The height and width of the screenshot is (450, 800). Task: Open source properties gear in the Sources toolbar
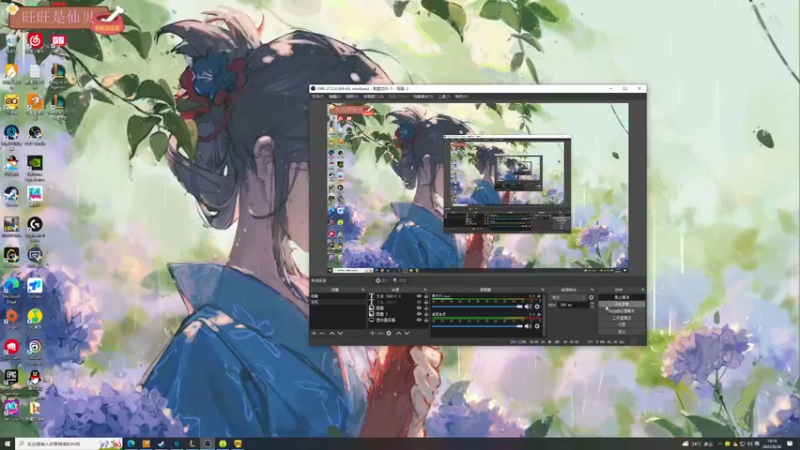(389, 333)
